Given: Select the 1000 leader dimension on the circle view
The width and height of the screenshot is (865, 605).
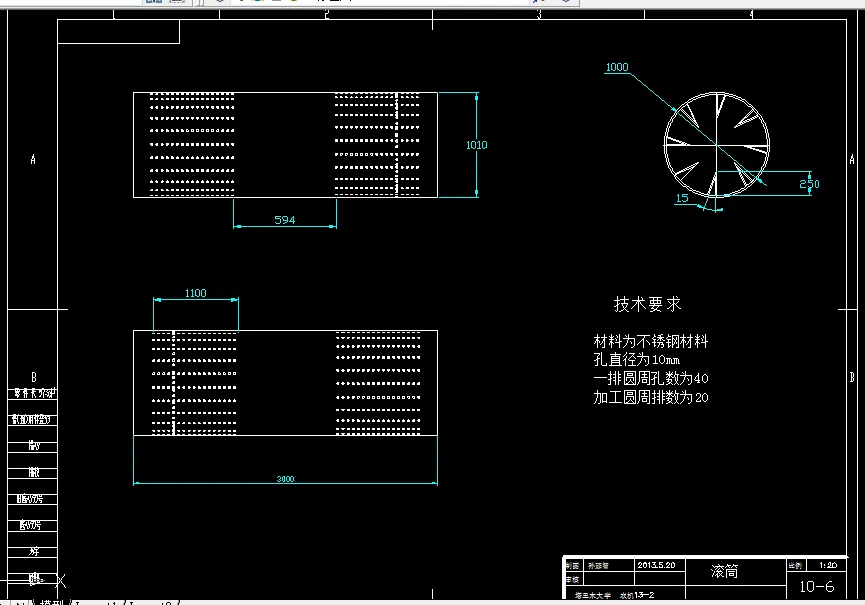Looking at the screenshot, I should [x=617, y=68].
